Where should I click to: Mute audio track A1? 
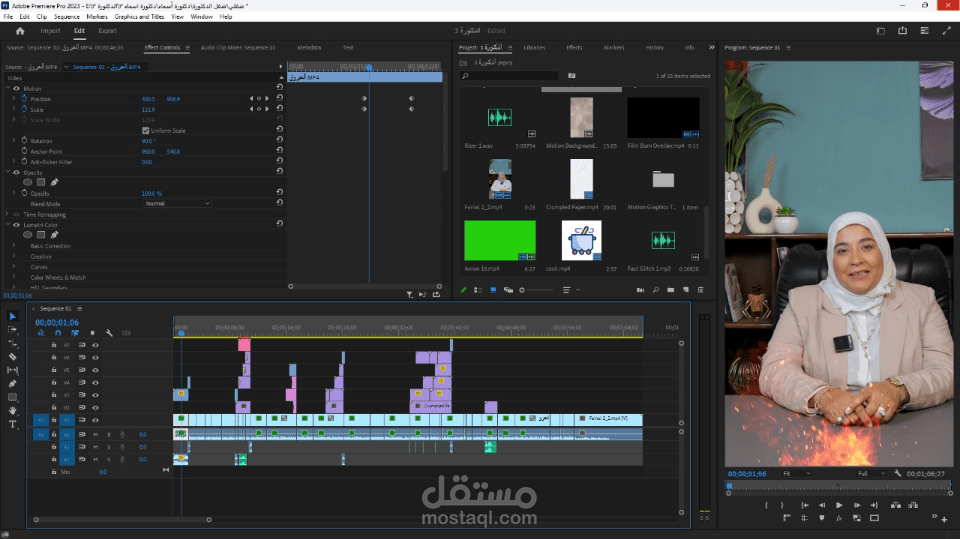tap(96, 434)
